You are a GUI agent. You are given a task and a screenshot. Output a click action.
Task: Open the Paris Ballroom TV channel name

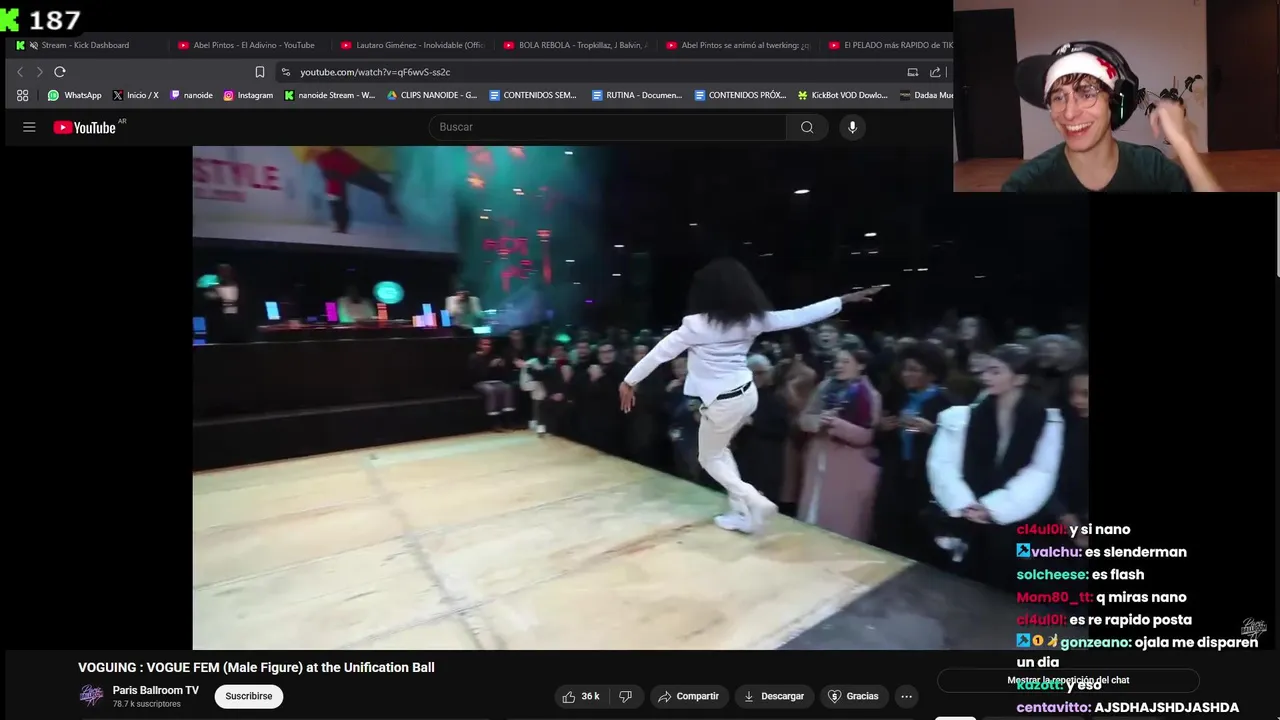pos(156,690)
